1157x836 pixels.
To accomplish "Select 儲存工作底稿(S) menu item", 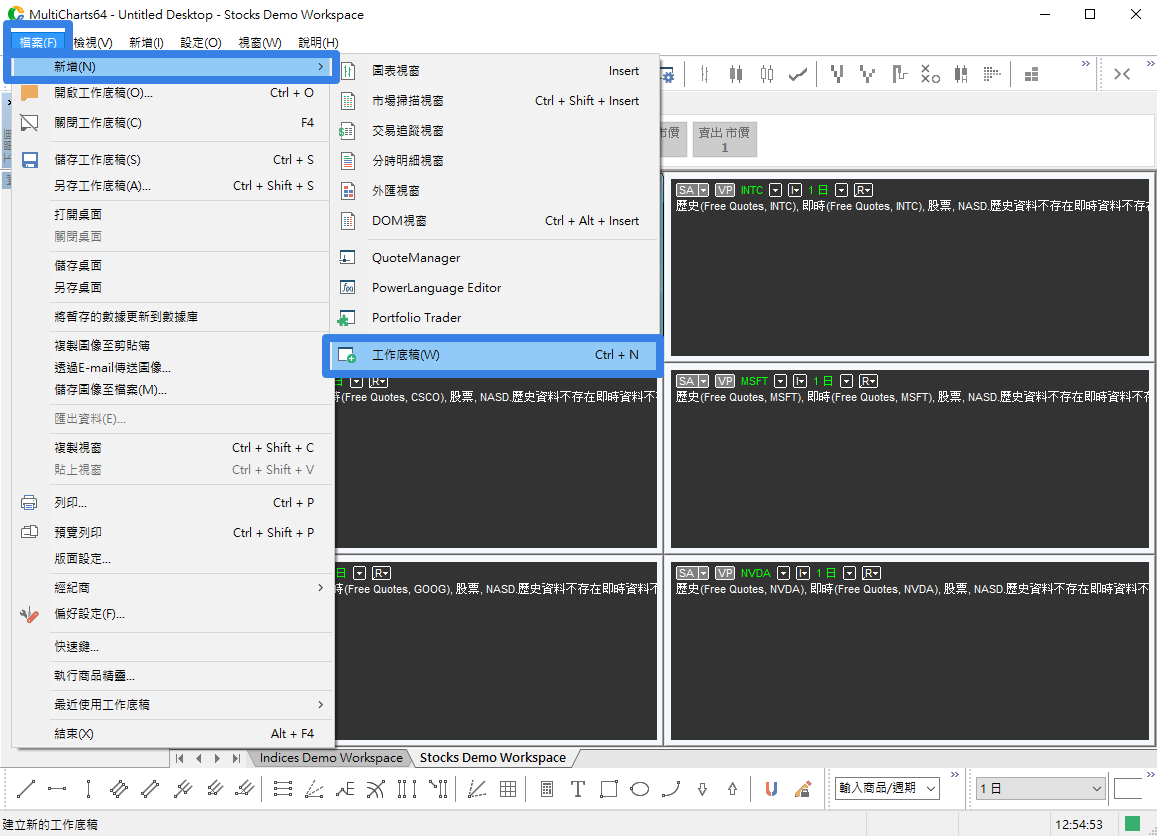I will point(173,159).
